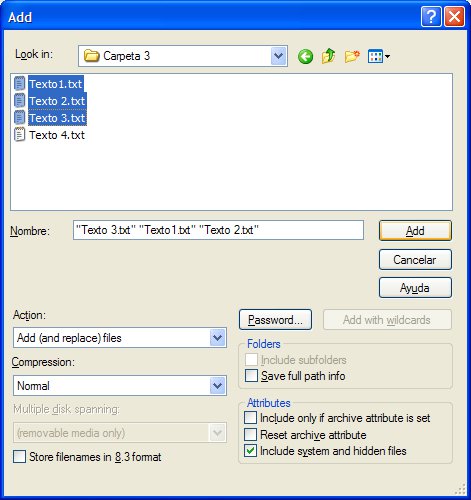Click the help question mark in title bar
Image resolution: width=471 pixels, height=500 pixels.
tap(431, 17)
